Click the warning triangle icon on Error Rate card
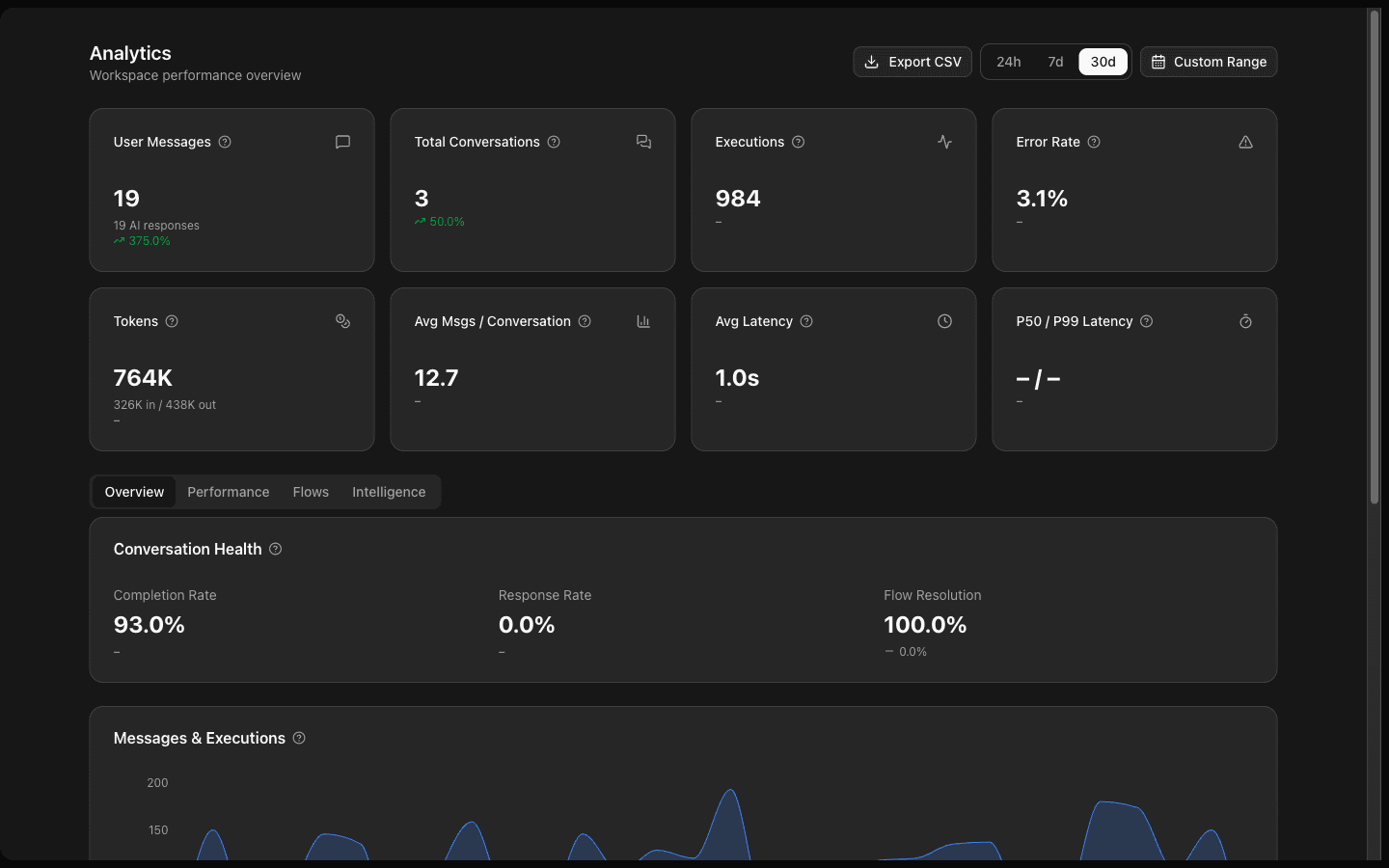This screenshot has height=868, width=1389. 1245,142
